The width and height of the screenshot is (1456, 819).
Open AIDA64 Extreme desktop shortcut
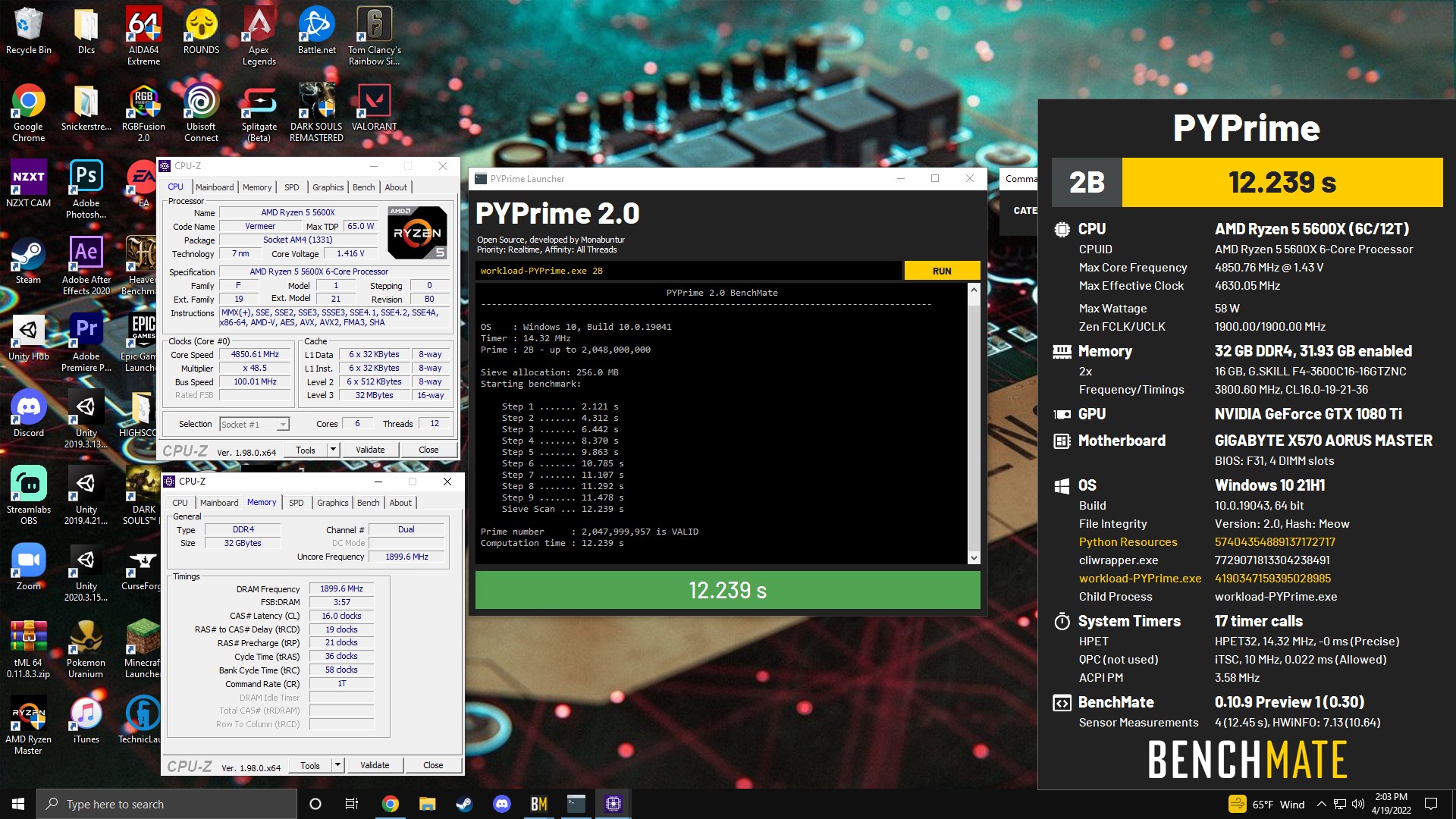pos(143,36)
